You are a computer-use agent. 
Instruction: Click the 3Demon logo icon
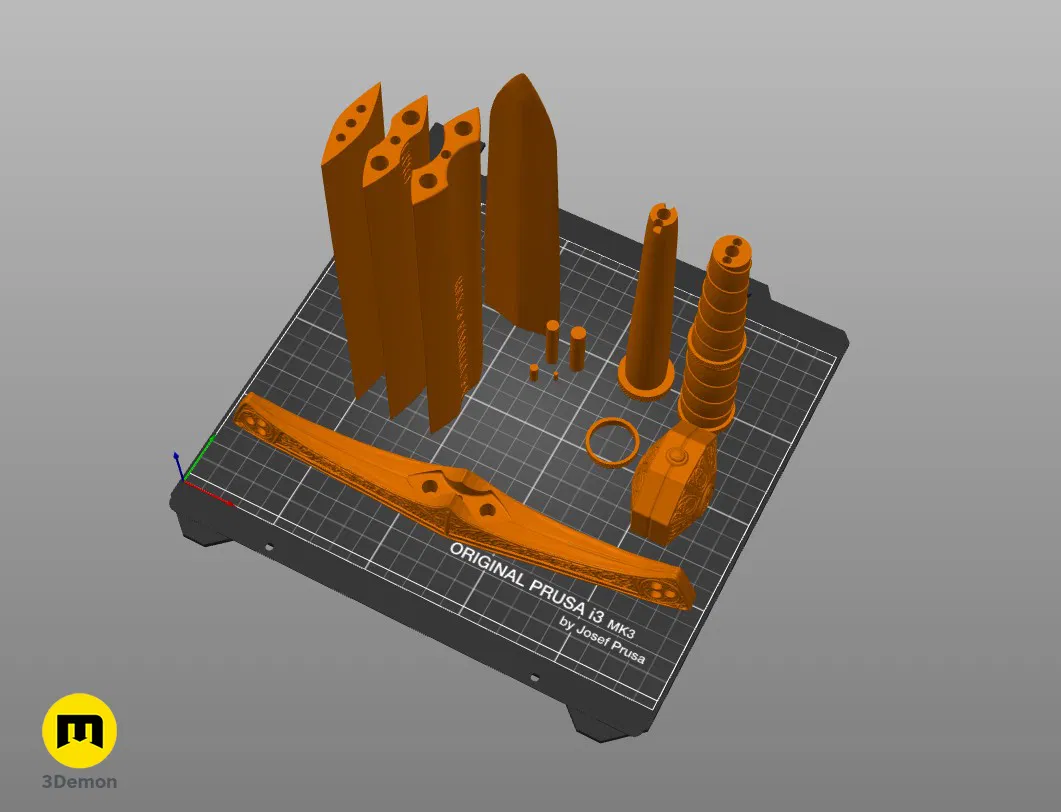tap(80, 730)
